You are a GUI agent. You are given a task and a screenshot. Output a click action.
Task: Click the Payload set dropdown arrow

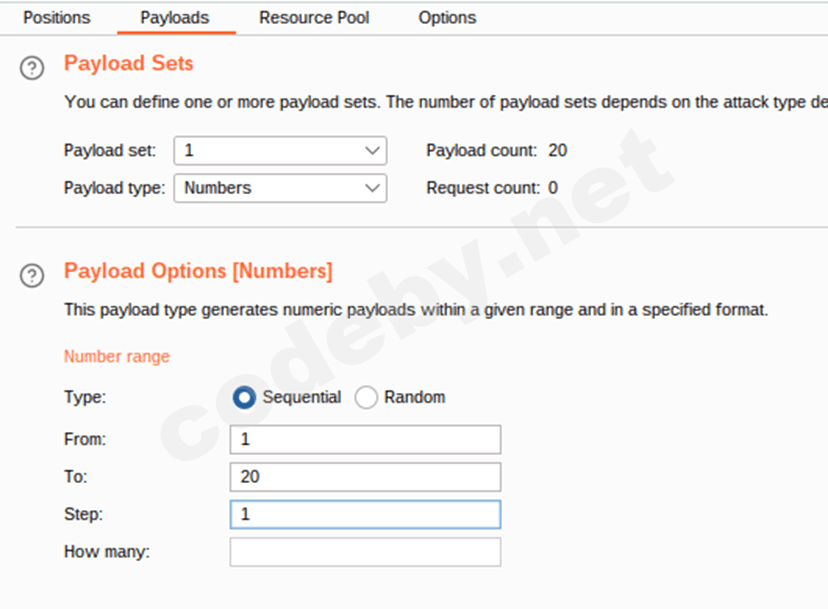[x=373, y=151]
